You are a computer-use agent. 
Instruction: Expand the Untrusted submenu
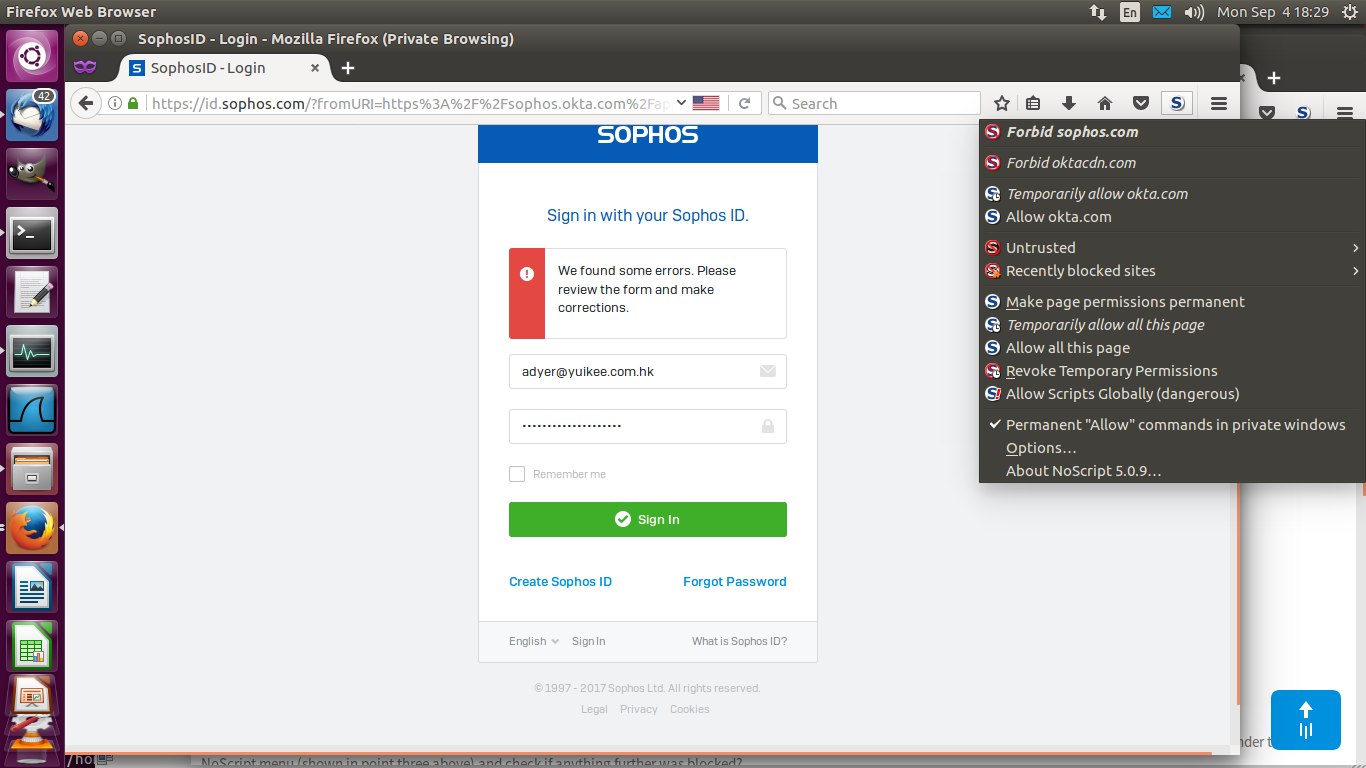1172,248
